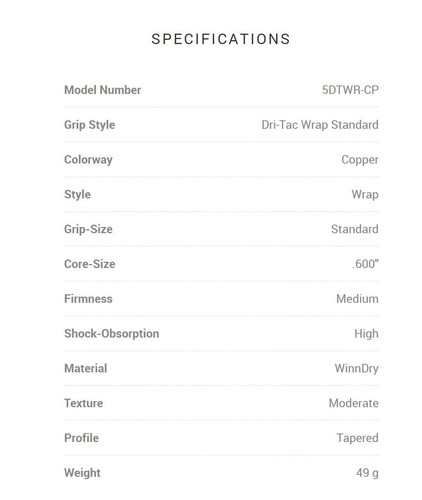This screenshot has height=500, width=422.
Task: Click the Copper colorway value
Action: [x=360, y=160]
